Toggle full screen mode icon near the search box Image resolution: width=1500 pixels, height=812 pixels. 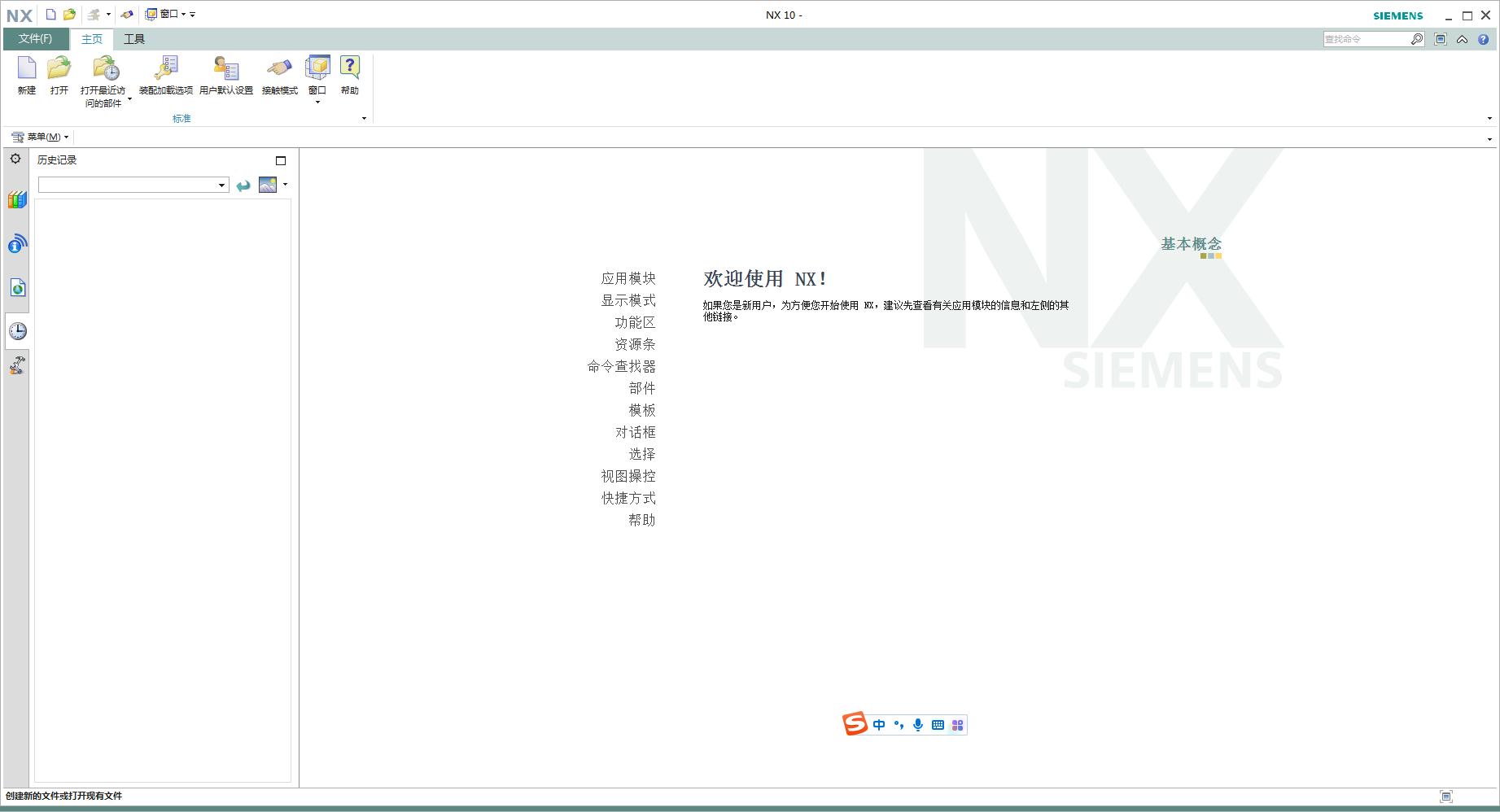(1441, 39)
